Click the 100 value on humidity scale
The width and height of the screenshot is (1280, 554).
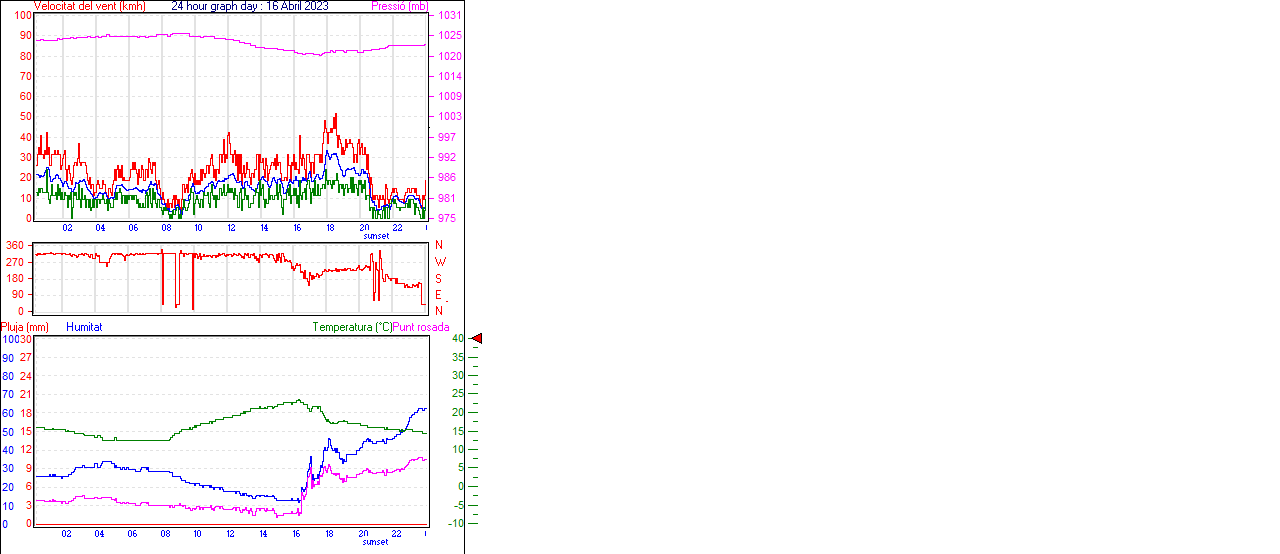(10, 340)
